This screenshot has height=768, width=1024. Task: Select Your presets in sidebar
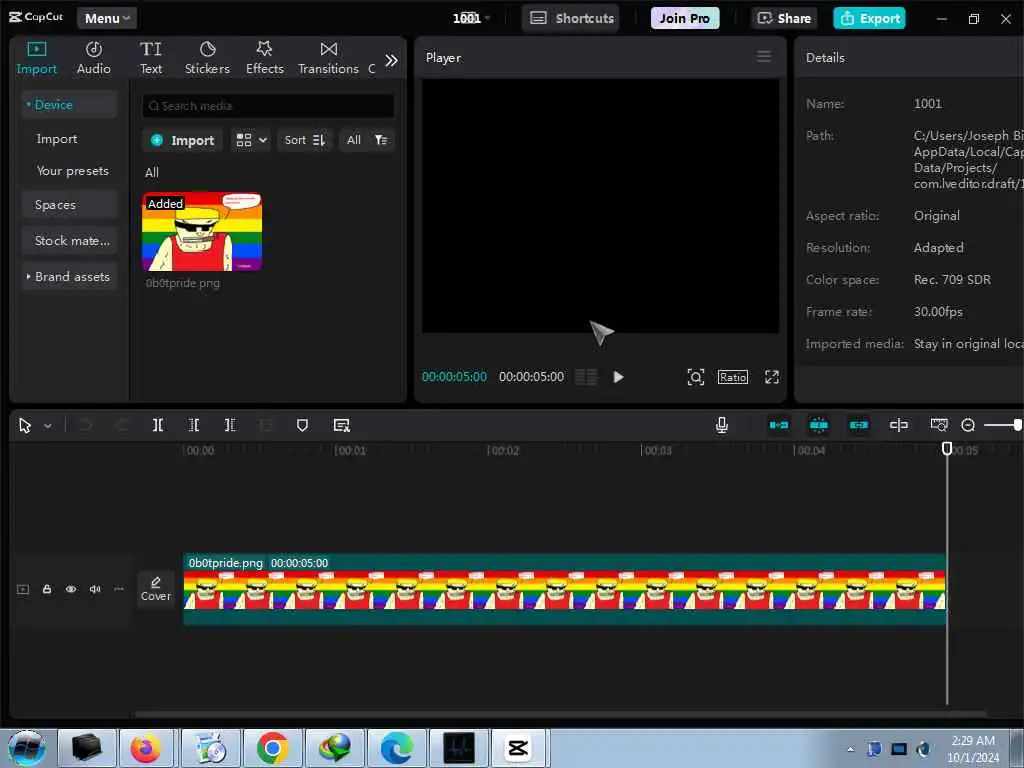[72, 171]
